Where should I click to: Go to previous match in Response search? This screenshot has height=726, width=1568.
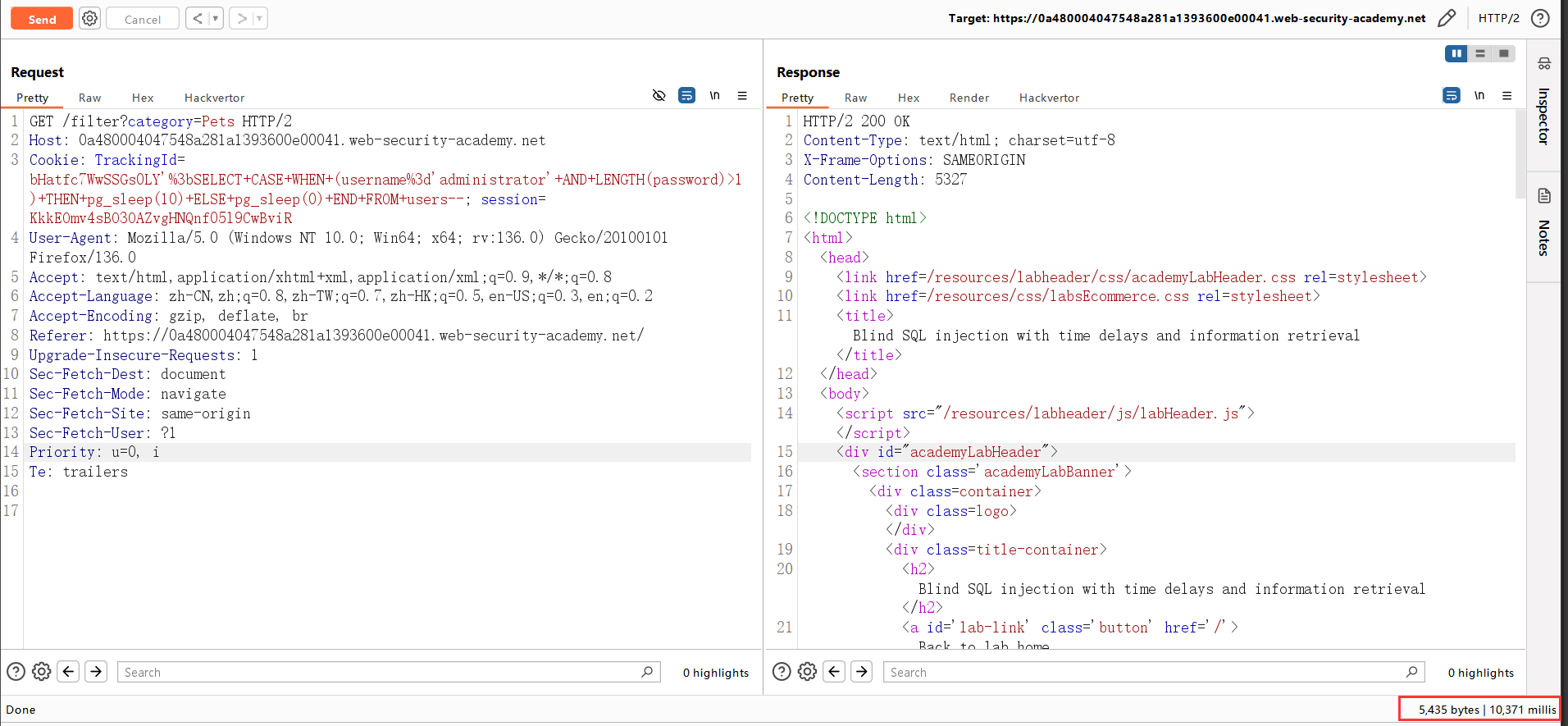pyautogui.click(x=835, y=672)
